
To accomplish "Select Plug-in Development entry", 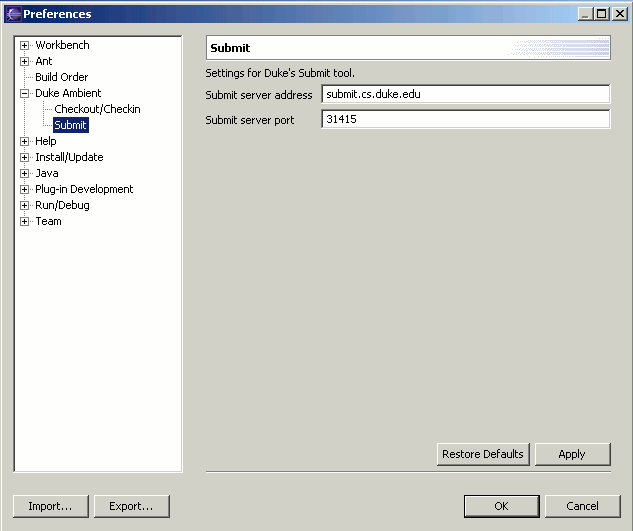I will pos(84,189).
